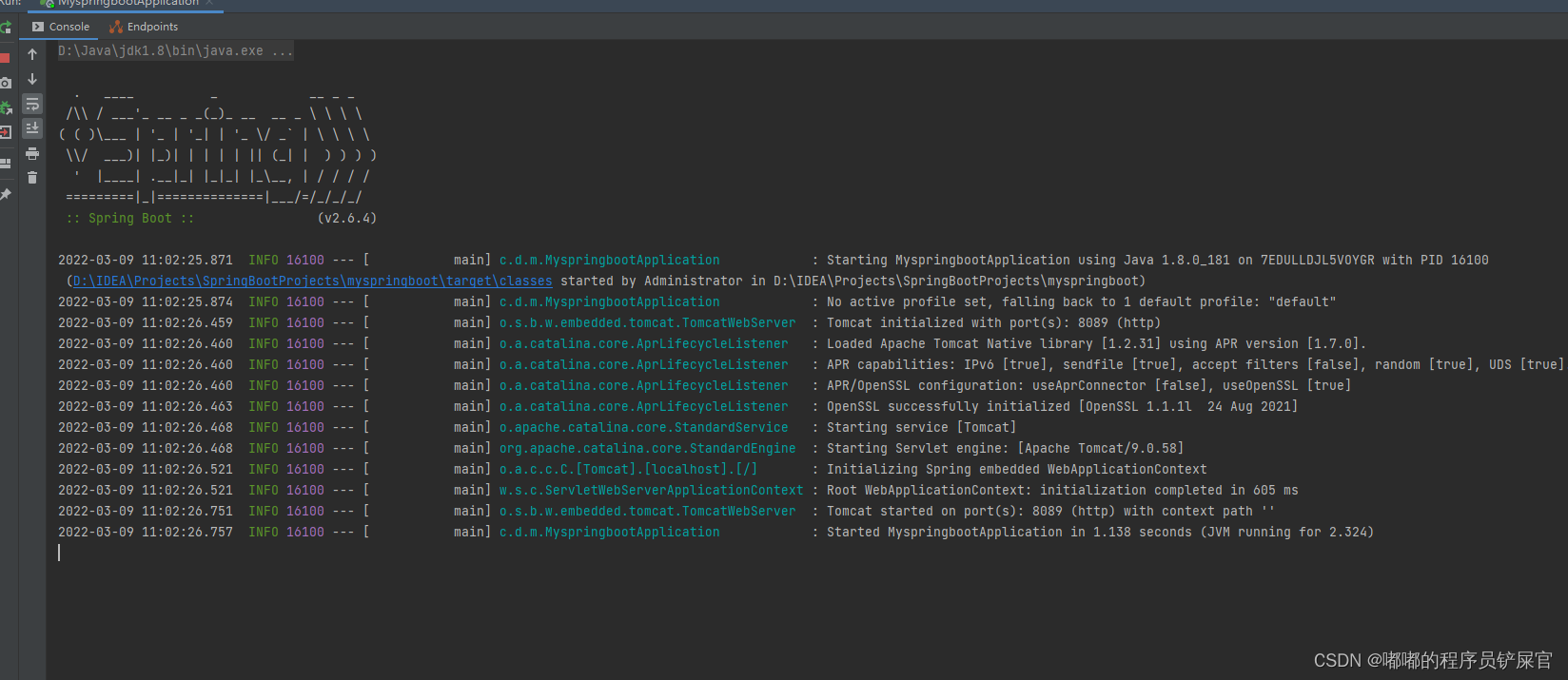The width and height of the screenshot is (1568, 680).
Task: Click 'Initializing Spring embedded WebApplicationContext' message
Action: coord(1016,470)
